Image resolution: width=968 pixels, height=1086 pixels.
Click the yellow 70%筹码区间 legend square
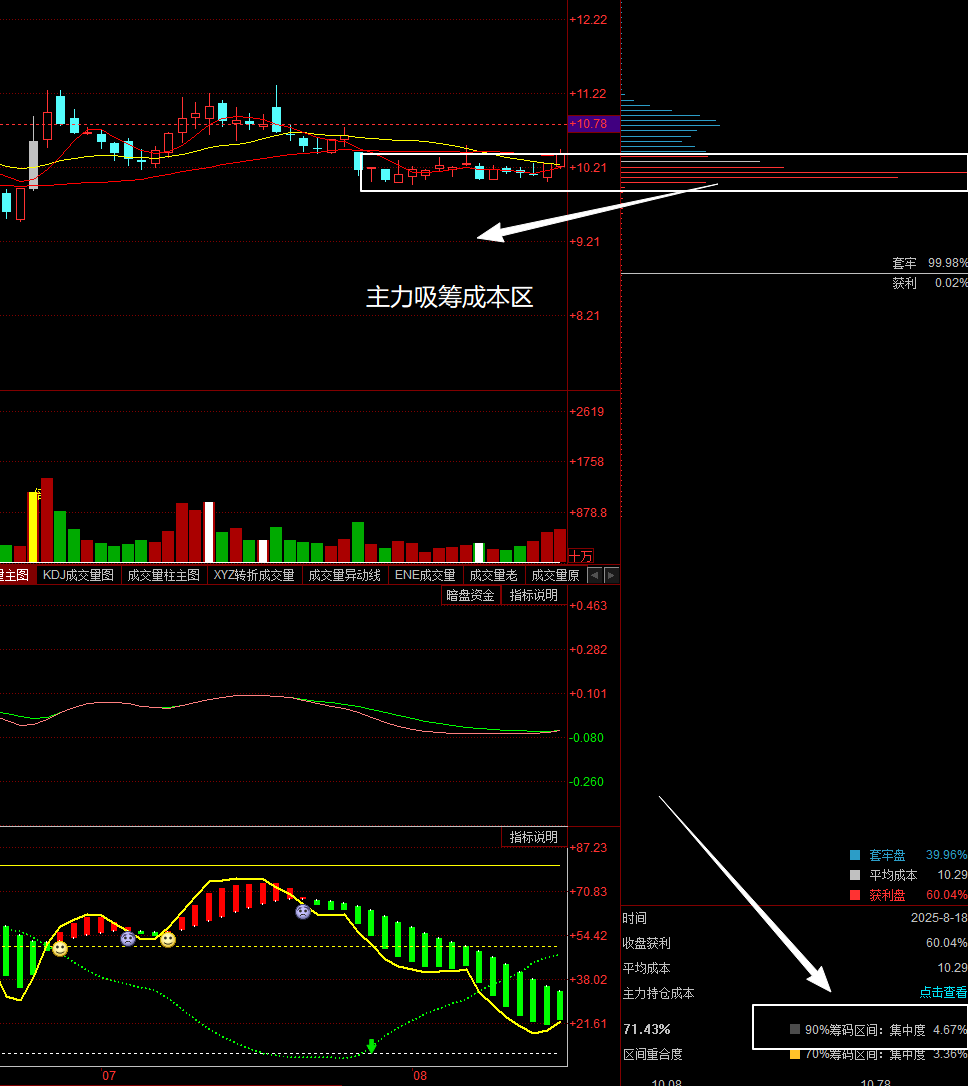tap(795, 1054)
